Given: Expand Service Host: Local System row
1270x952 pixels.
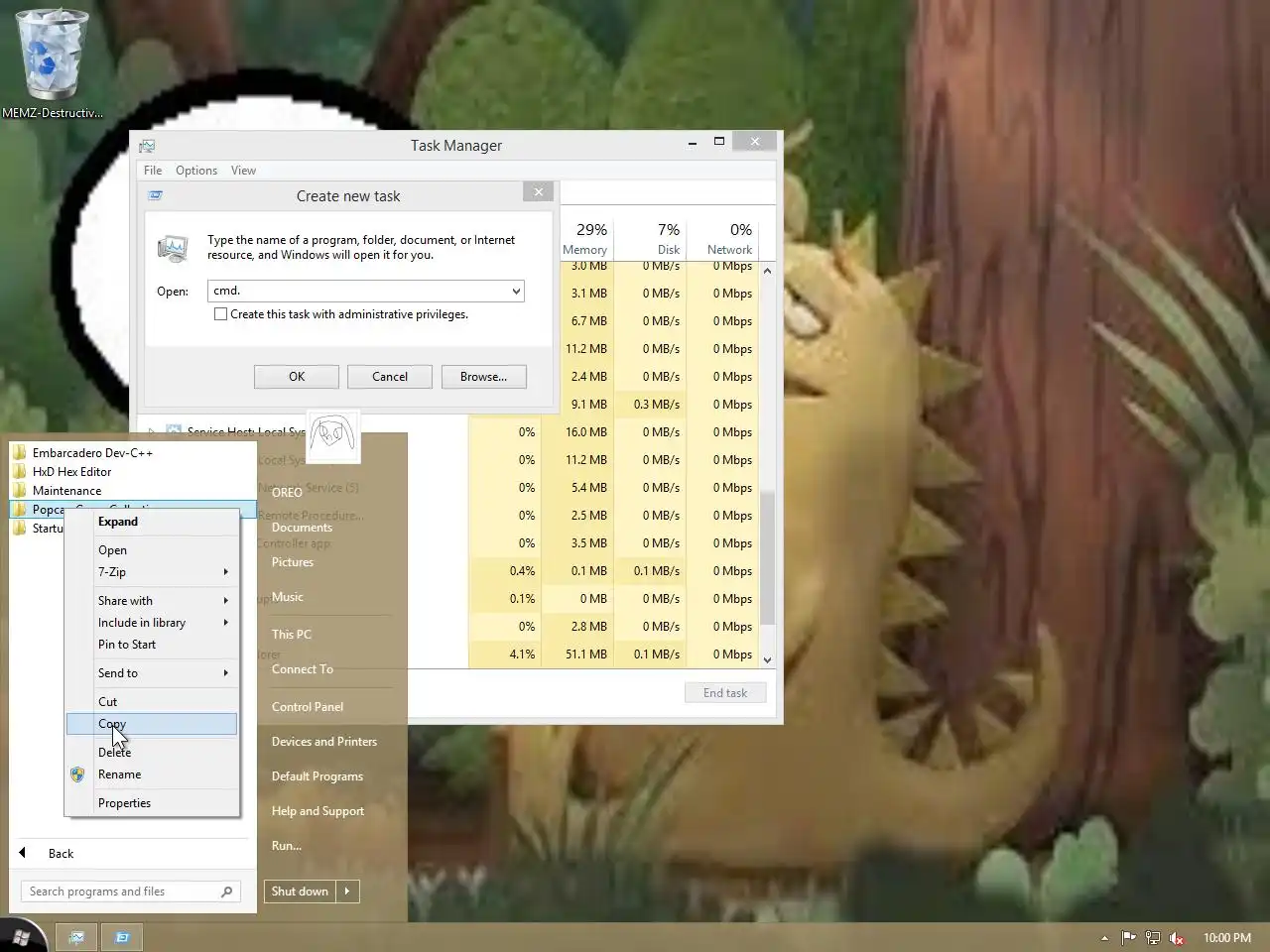Looking at the screenshot, I should pos(152,432).
